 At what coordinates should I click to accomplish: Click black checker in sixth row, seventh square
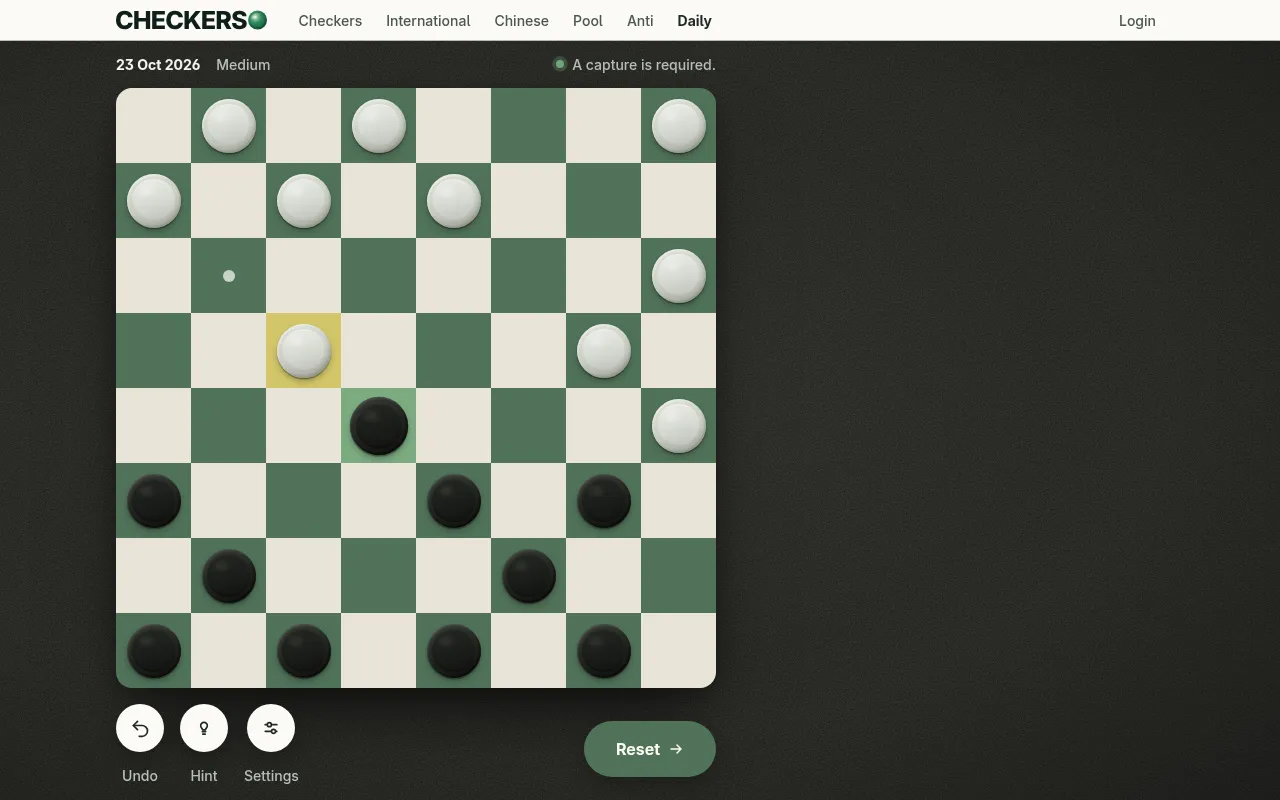(x=604, y=501)
